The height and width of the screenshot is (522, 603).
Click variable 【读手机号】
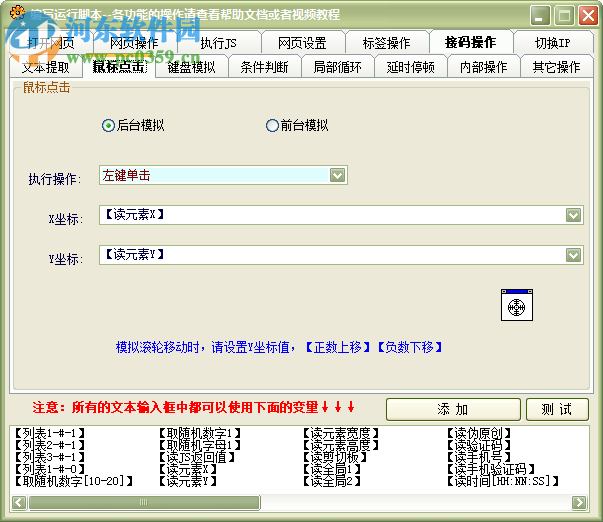point(479,457)
